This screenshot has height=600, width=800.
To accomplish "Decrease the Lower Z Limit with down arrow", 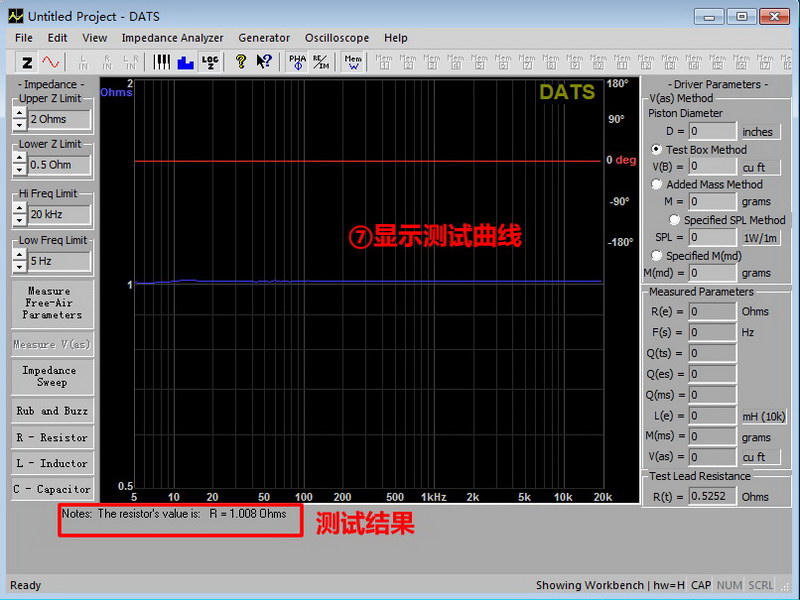I will tap(19, 171).
